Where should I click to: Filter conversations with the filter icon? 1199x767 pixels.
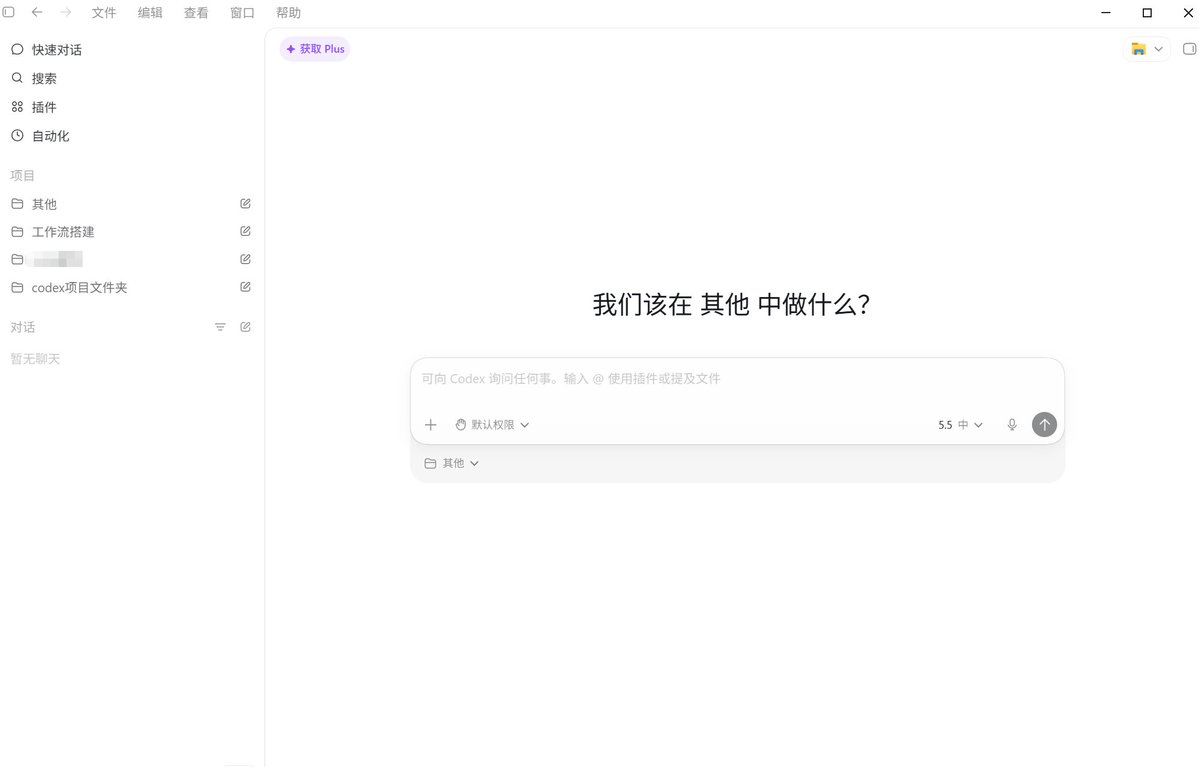220,327
